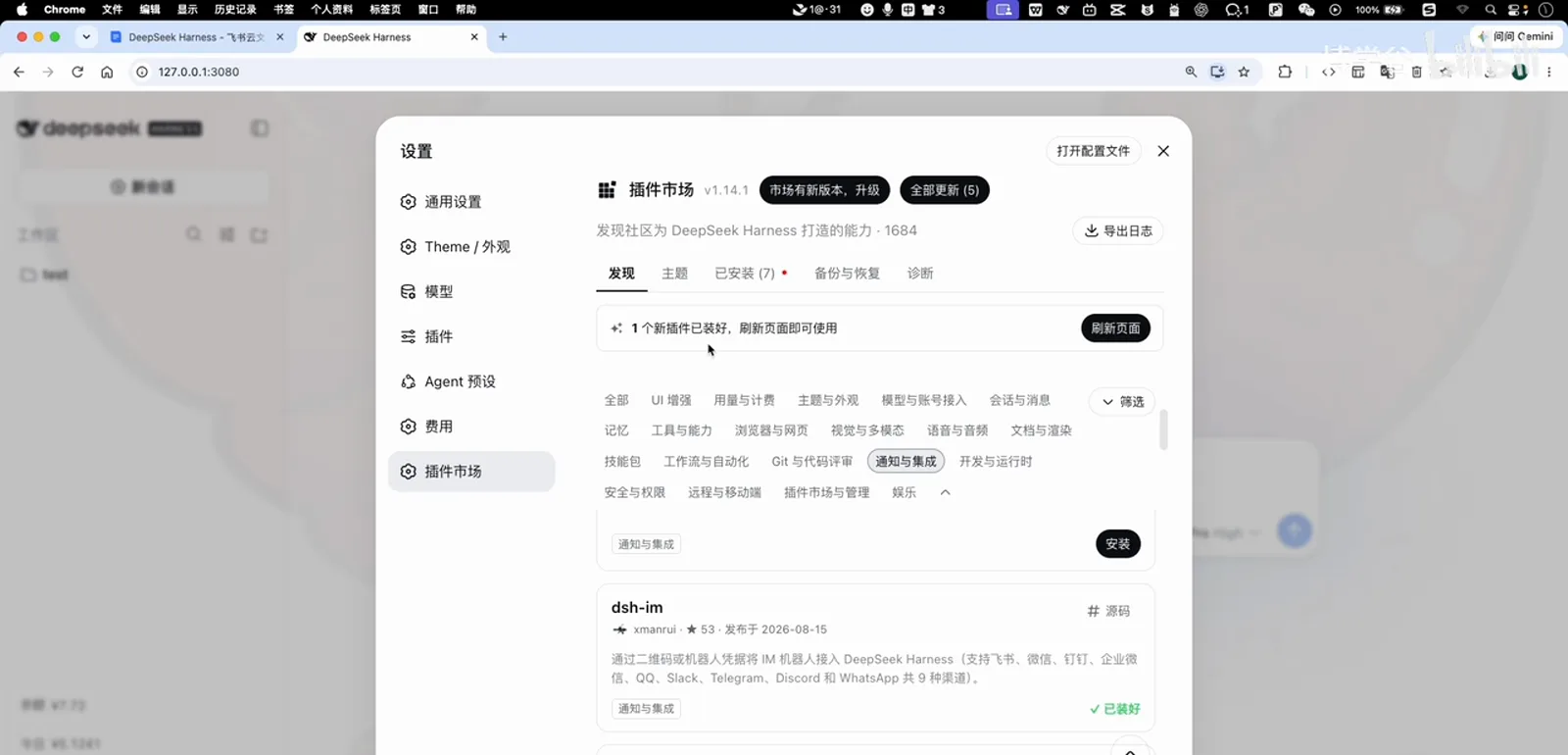
Task: Click the plugin list scrollbar thumb
Action: [x=1163, y=429]
